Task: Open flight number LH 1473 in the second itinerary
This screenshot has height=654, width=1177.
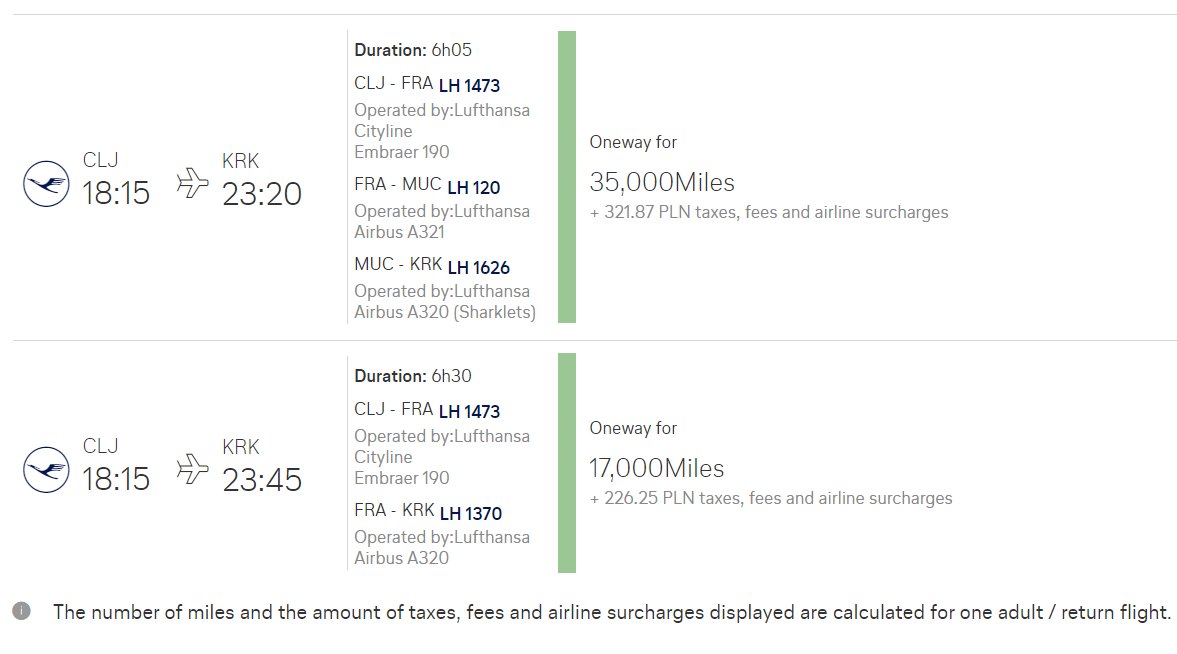Action: [469, 411]
